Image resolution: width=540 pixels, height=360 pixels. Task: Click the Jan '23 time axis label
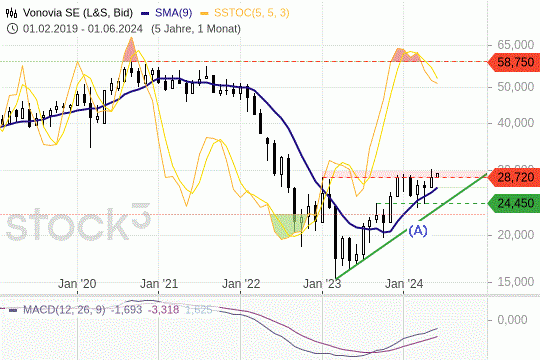[x=322, y=284]
